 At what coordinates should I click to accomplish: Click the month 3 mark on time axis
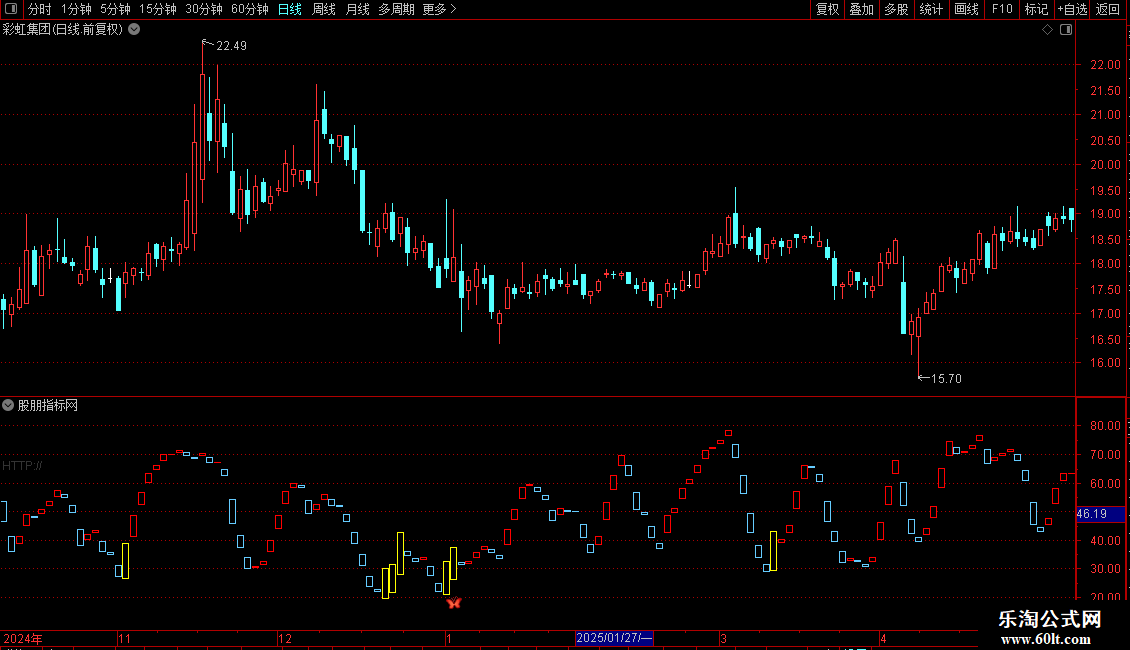(x=723, y=638)
